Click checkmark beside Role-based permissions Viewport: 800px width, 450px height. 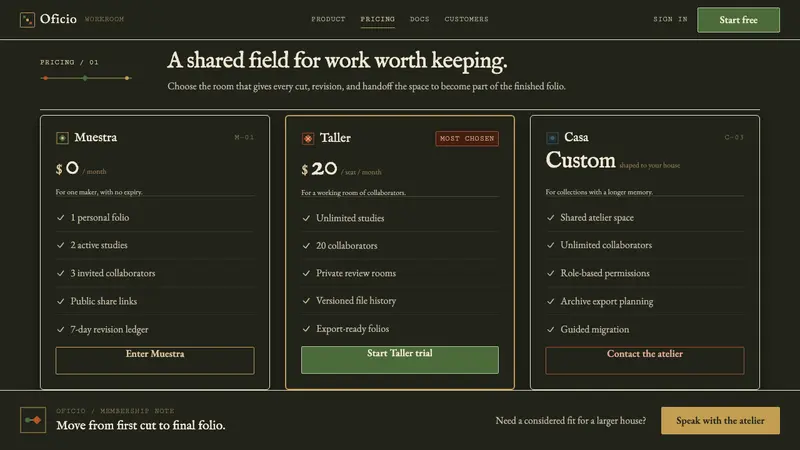pos(551,273)
